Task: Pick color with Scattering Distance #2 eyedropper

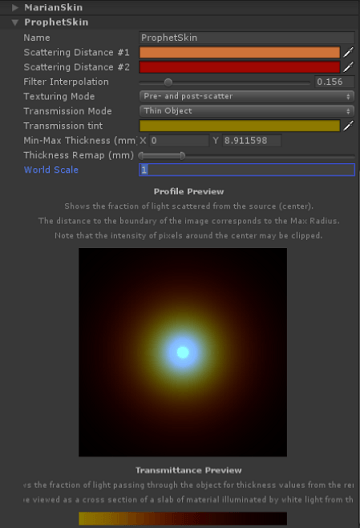Action: tap(349, 67)
